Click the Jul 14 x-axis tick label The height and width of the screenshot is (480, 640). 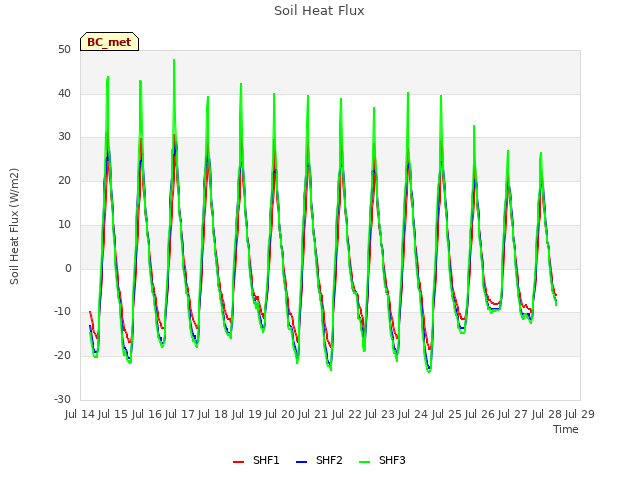tap(80, 414)
